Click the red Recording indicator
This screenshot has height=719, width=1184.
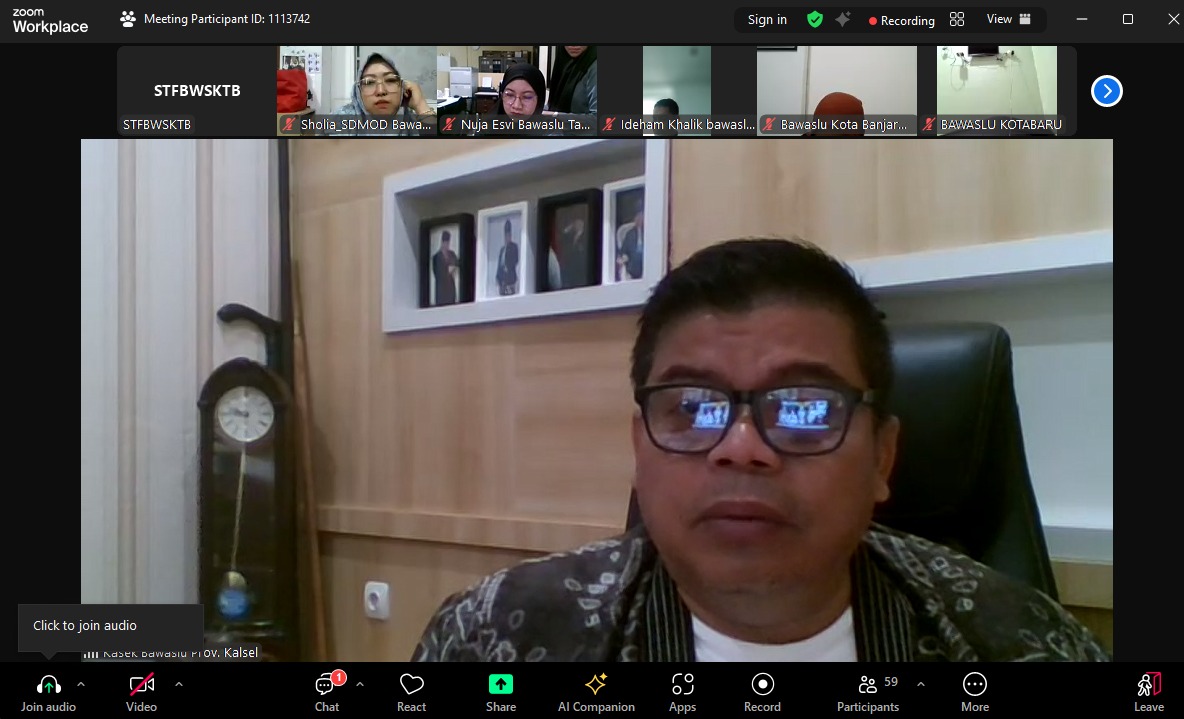pyautogui.click(x=902, y=20)
